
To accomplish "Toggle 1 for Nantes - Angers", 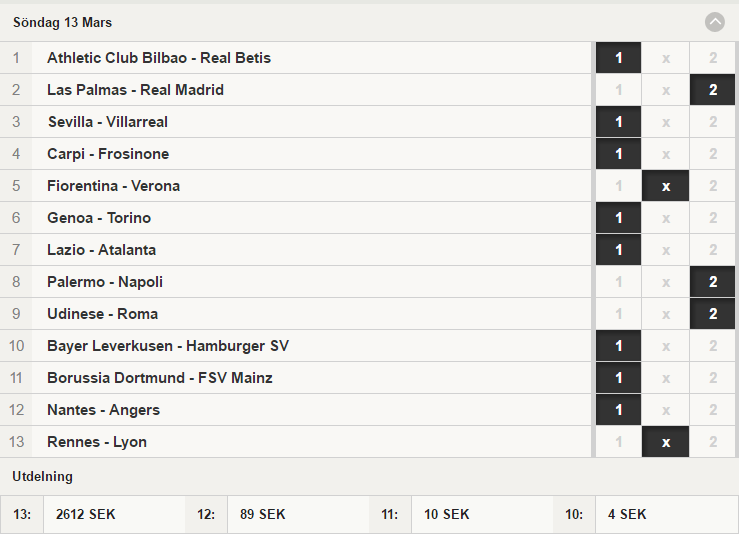I will pos(618,409).
